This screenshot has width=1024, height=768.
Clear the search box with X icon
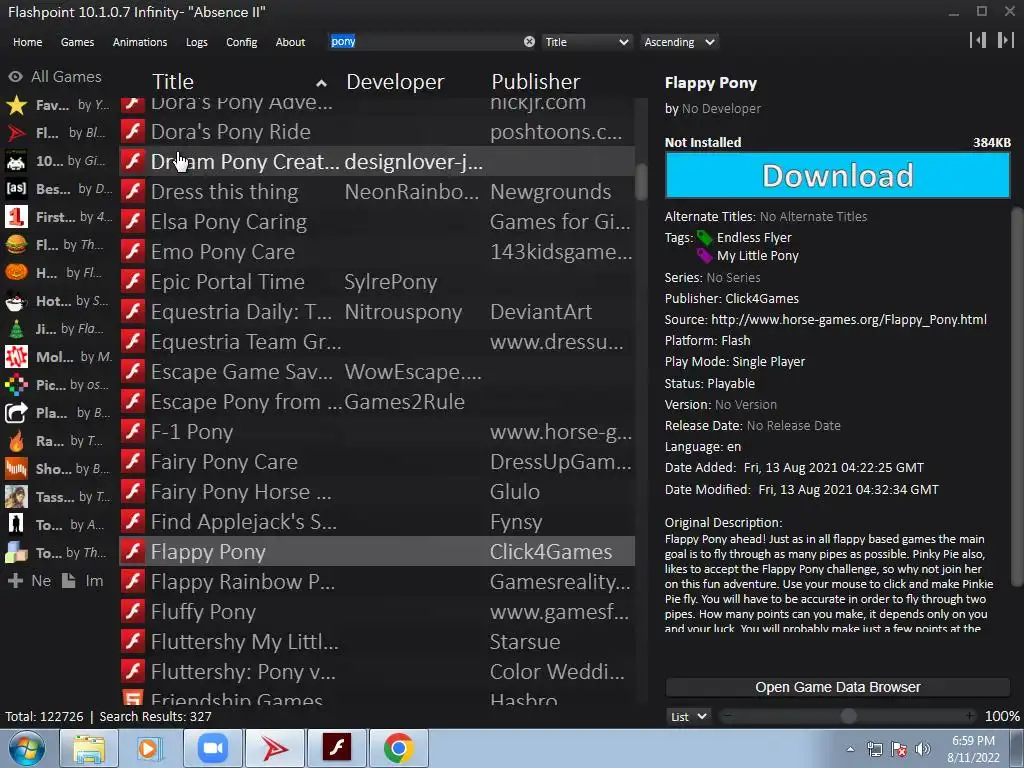click(529, 42)
